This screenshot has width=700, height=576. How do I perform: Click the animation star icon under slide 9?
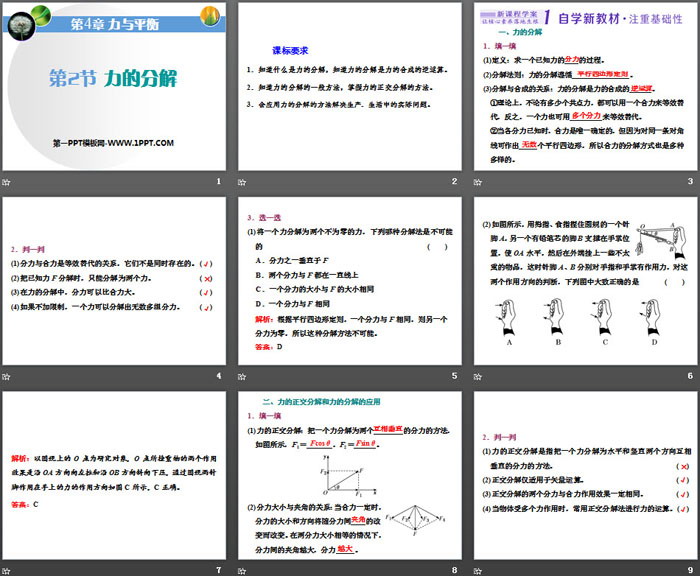(x=478, y=571)
